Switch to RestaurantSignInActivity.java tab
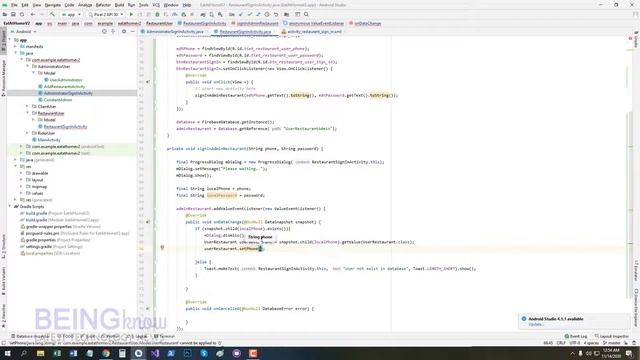640x360 pixels. [245, 31]
